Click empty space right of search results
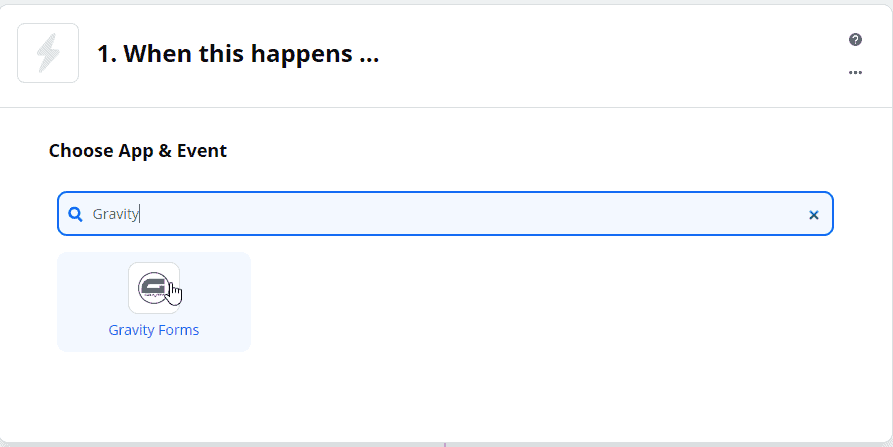Viewport: 893px width, 447px height. click(x=541, y=302)
